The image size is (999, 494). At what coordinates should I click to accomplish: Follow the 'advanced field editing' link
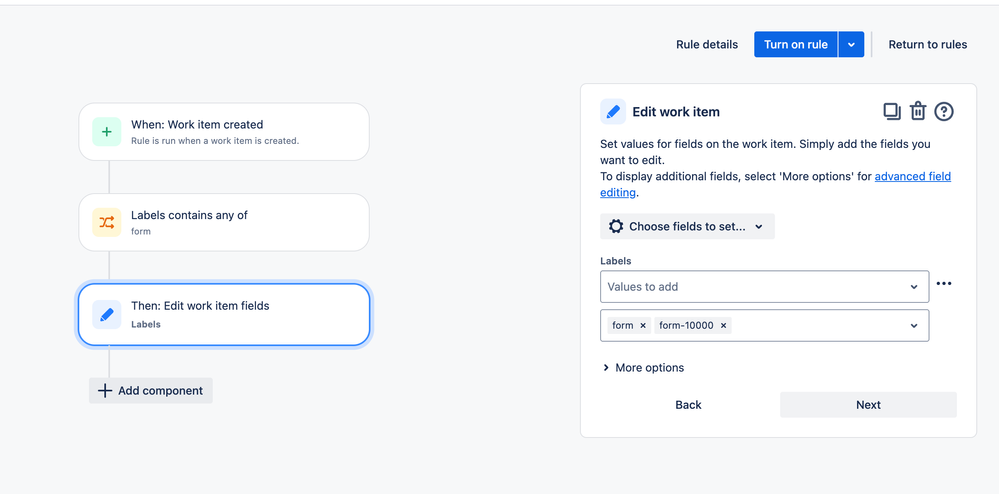click(775, 184)
